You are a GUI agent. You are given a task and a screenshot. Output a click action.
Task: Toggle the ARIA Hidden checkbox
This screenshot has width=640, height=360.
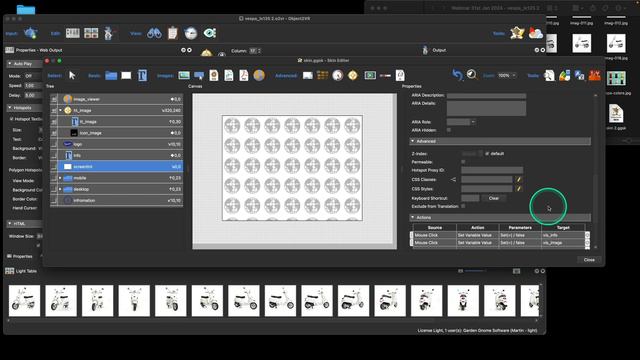coord(449,130)
